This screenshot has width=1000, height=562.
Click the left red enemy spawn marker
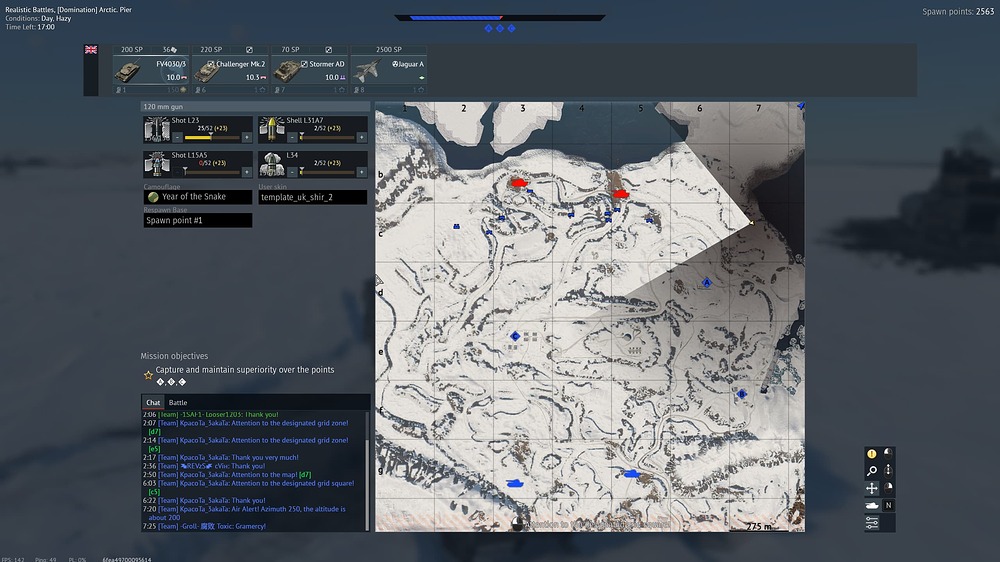(x=519, y=183)
